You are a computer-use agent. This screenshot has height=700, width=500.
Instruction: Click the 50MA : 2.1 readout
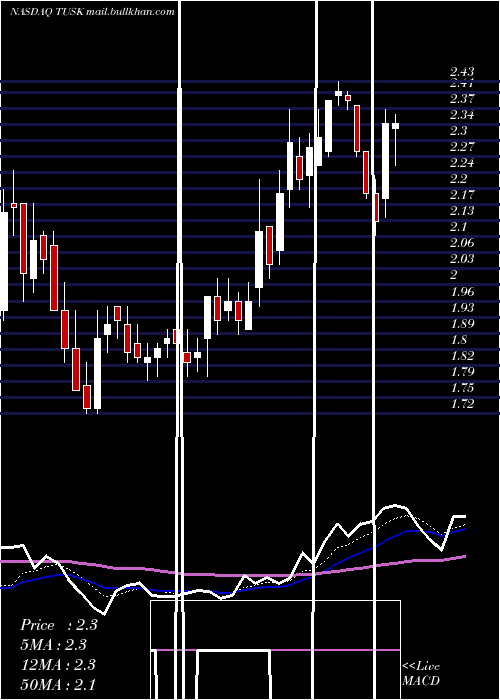tap(58, 684)
